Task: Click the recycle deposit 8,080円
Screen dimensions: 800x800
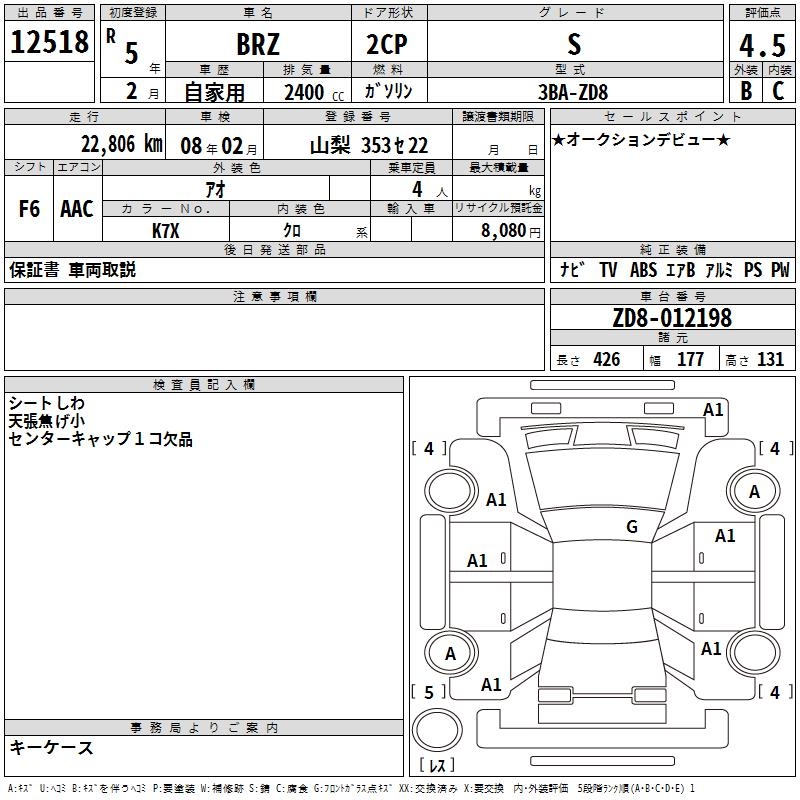Action: click(511, 231)
